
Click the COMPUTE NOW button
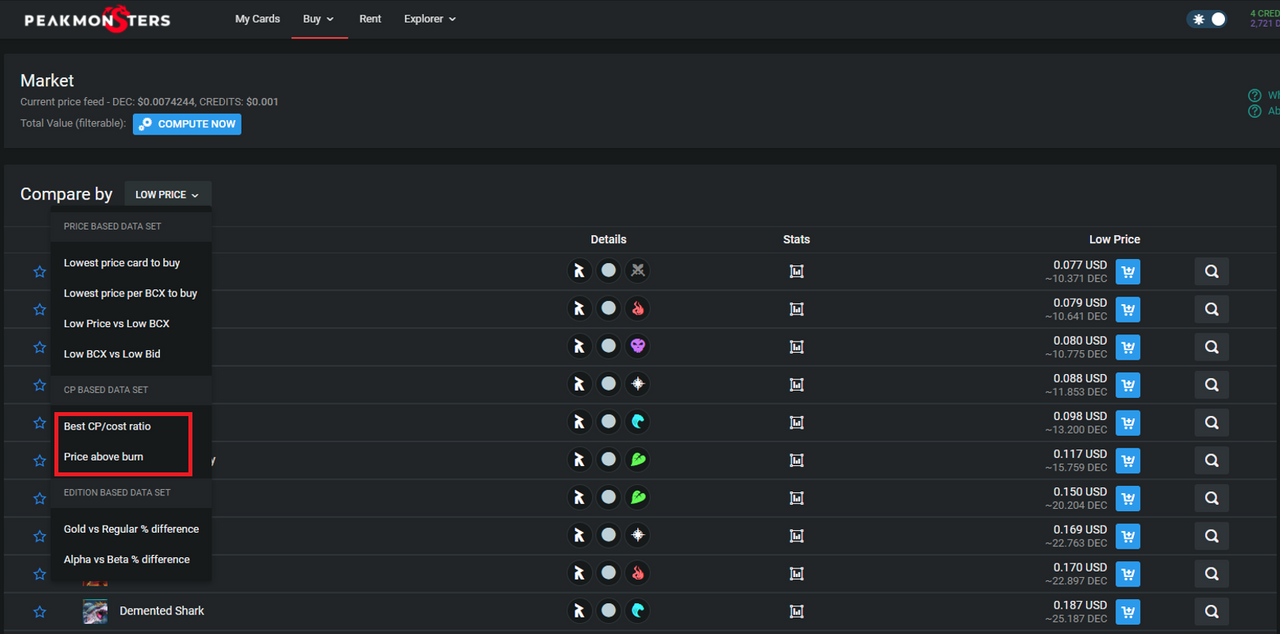click(x=187, y=124)
